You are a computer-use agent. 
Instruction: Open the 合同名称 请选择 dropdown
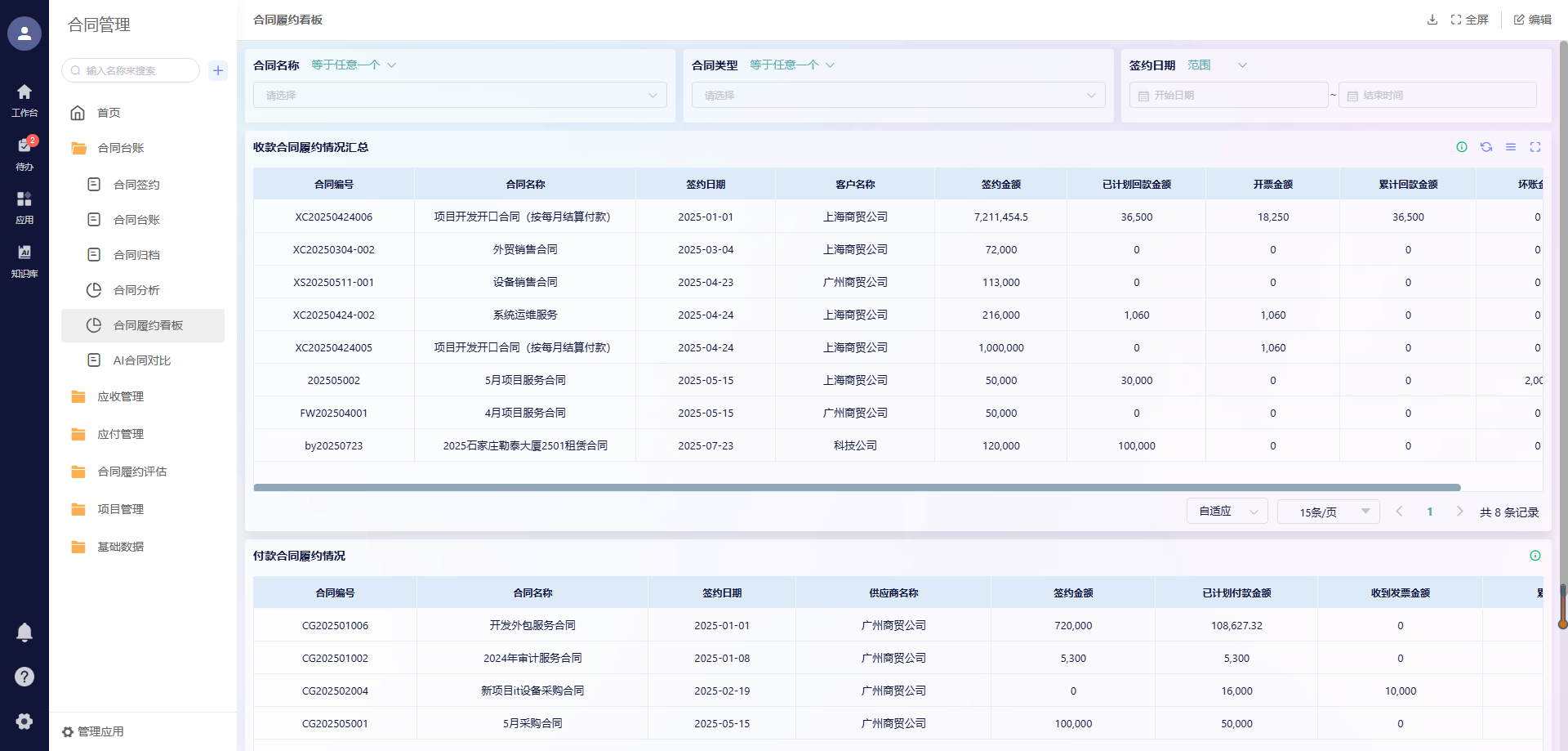click(460, 96)
